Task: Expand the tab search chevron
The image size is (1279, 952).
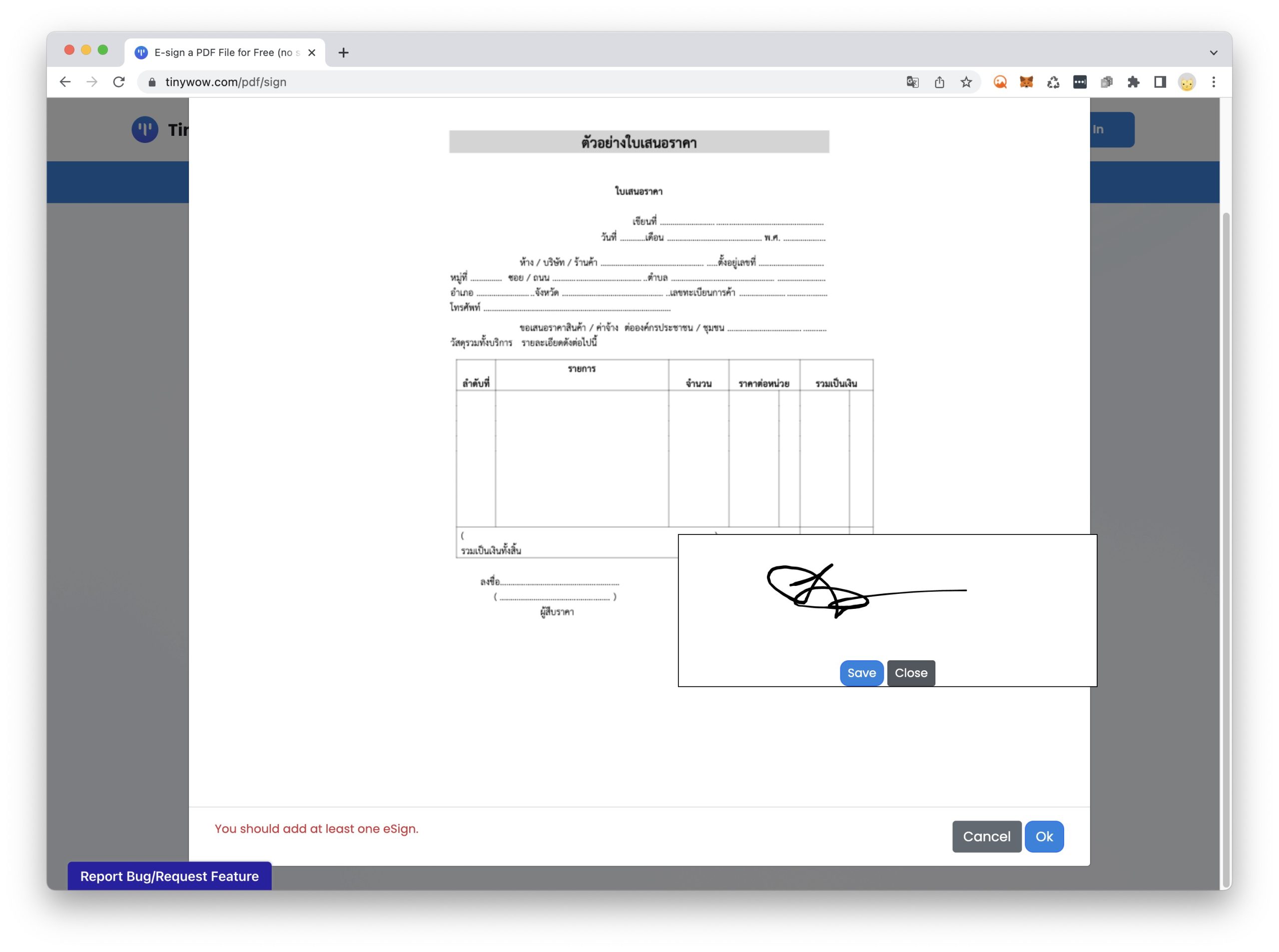Action: 1213,52
